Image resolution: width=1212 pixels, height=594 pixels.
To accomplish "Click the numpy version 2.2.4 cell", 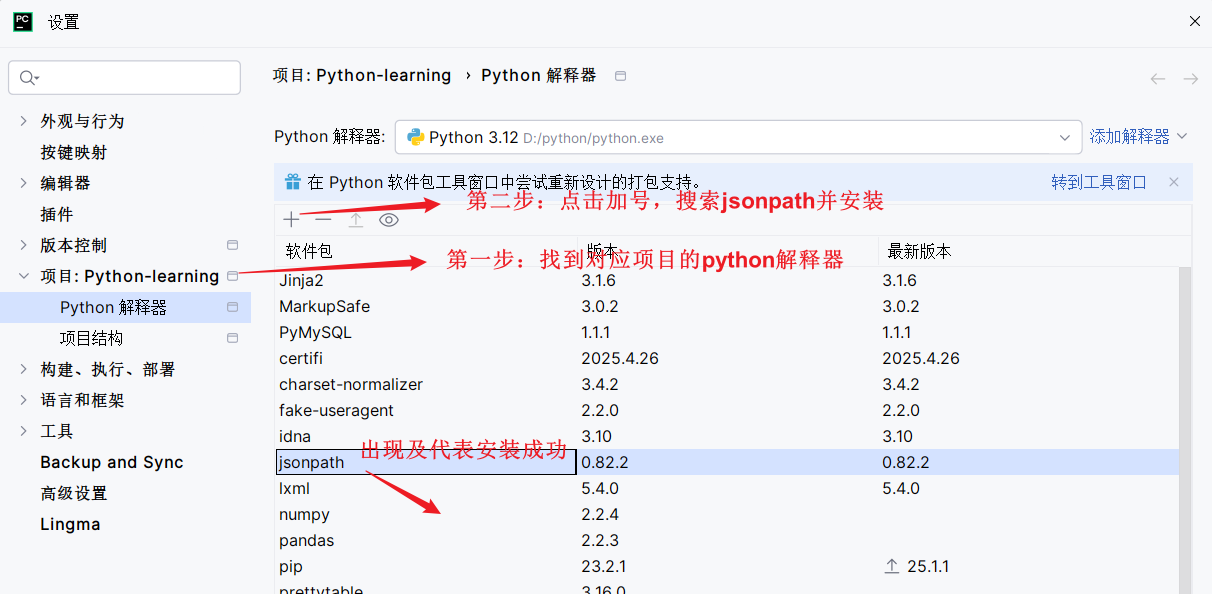I will click(x=600, y=514).
